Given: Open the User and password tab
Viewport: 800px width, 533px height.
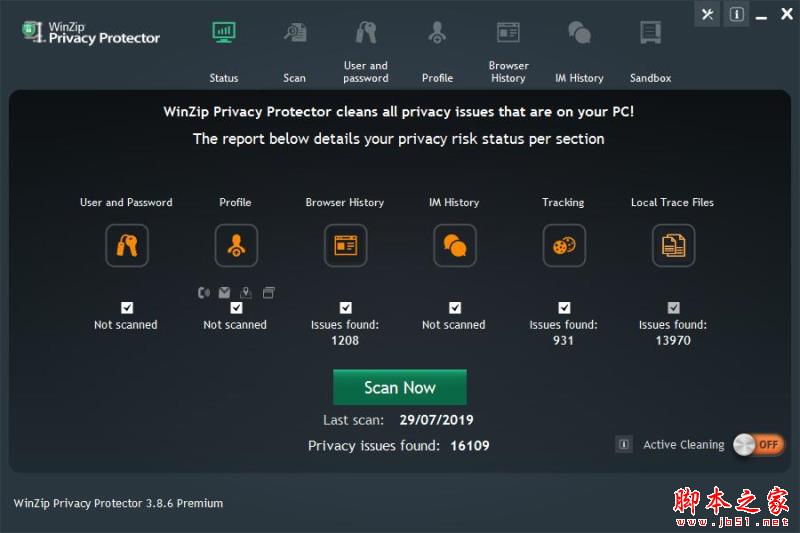Looking at the screenshot, I should point(365,48).
